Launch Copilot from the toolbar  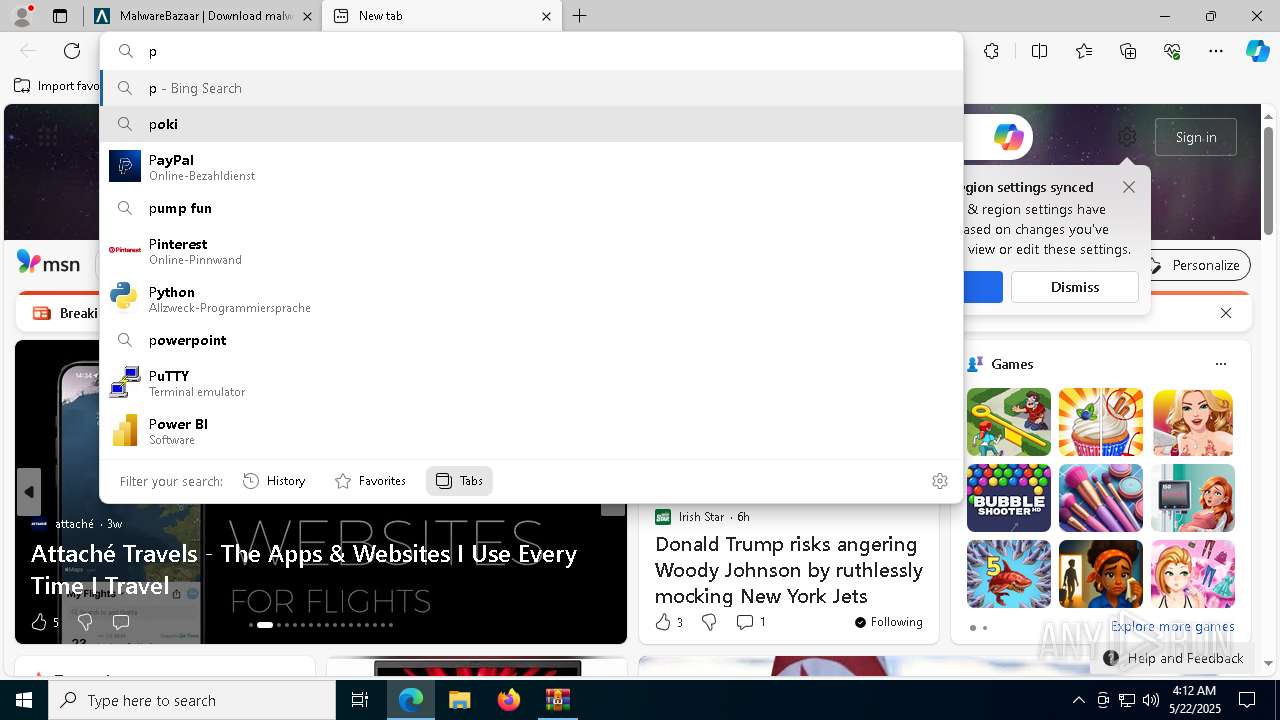pos(1257,51)
